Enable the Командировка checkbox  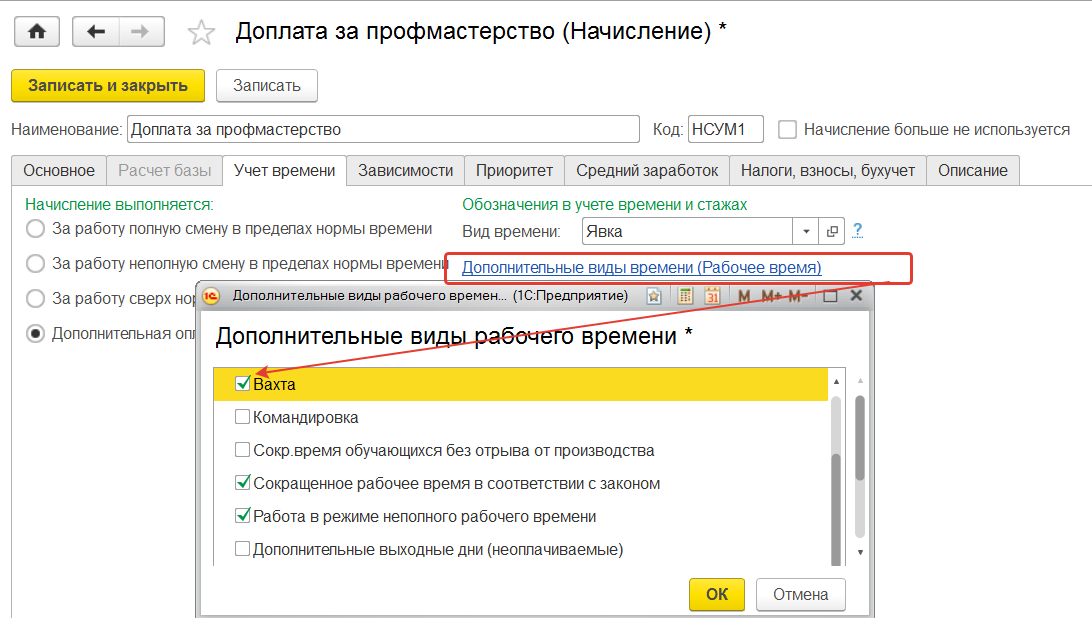[x=242, y=417]
